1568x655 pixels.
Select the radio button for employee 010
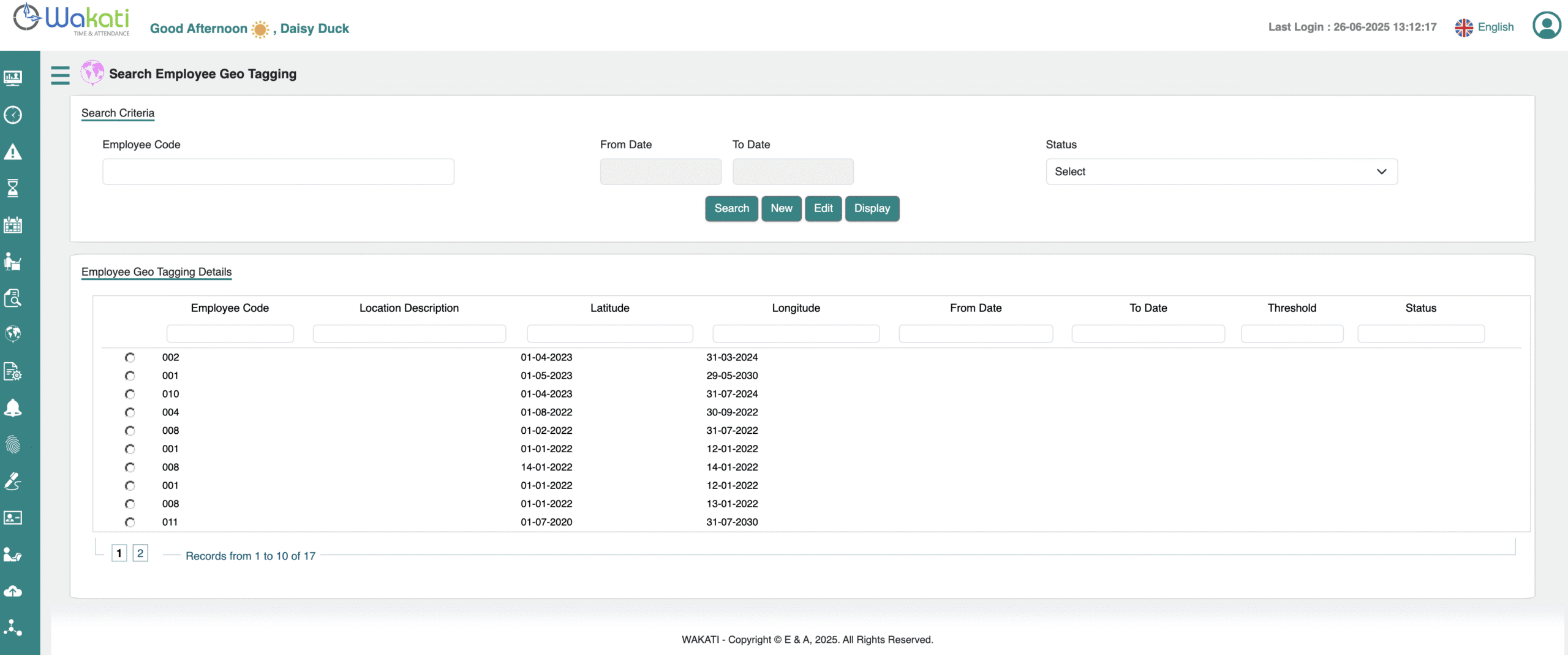coord(130,394)
